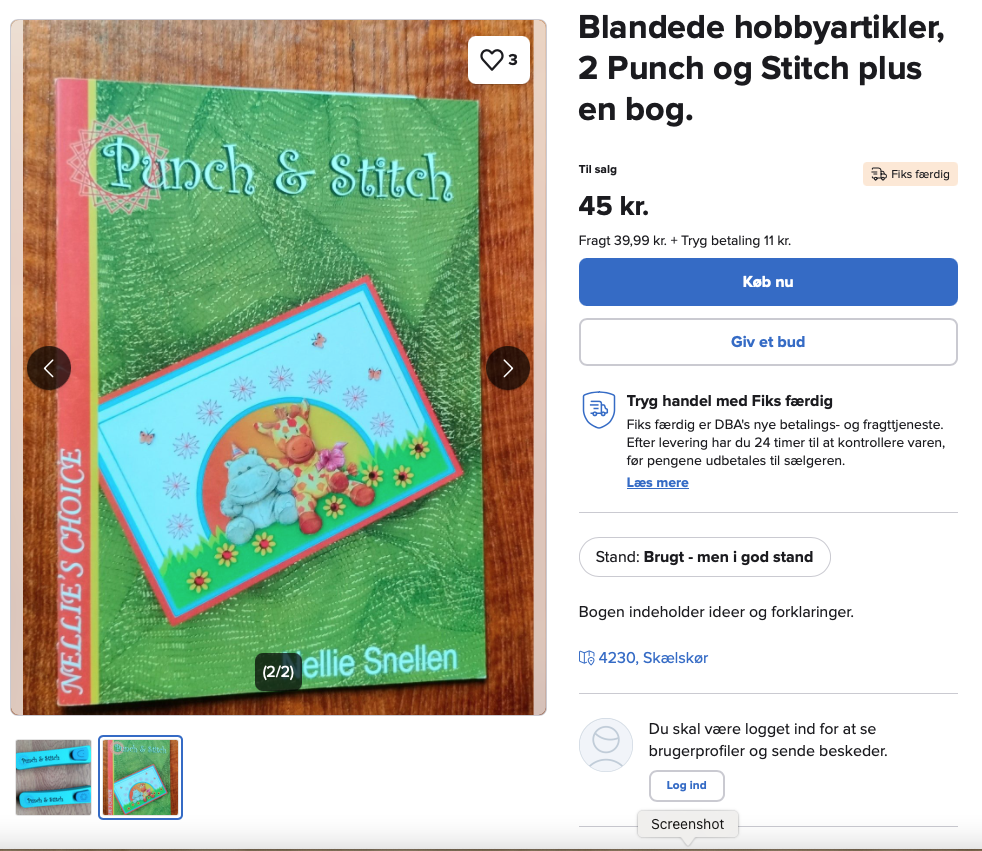Click the main Punch & Stitch image

[x=278, y=367]
